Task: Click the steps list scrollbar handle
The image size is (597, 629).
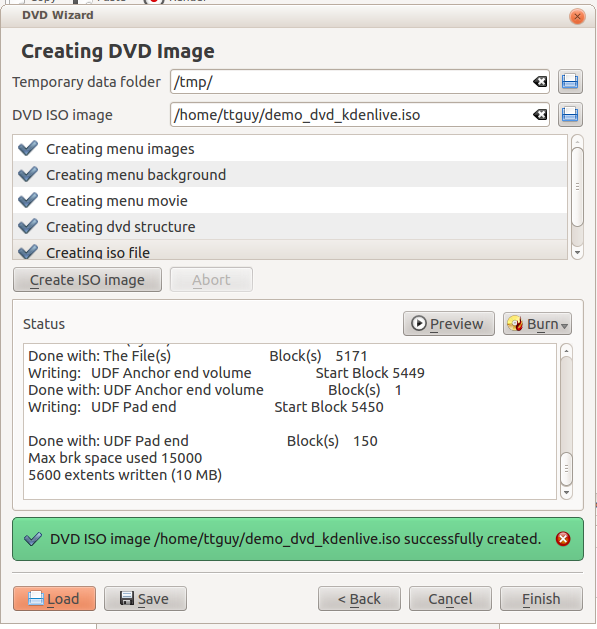Action: click(x=577, y=187)
